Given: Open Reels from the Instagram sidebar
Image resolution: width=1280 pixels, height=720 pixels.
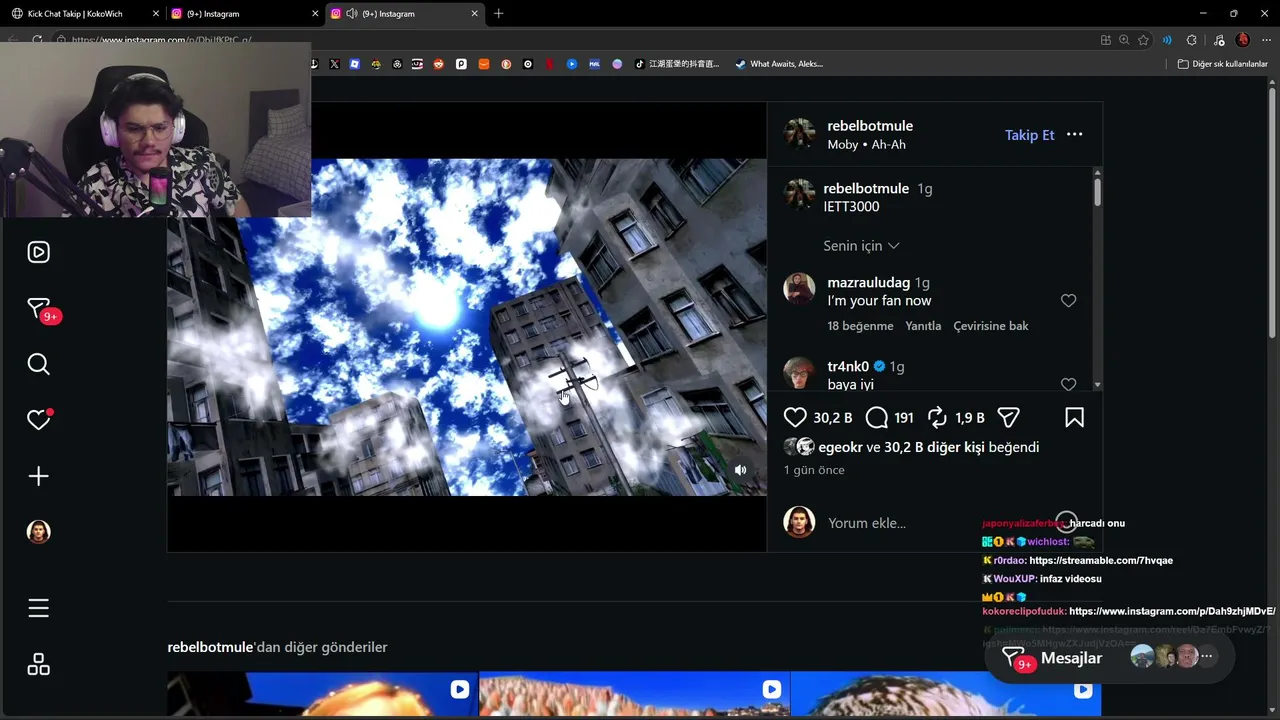Looking at the screenshot, I should pyautogui.click(x=38, y=252).
